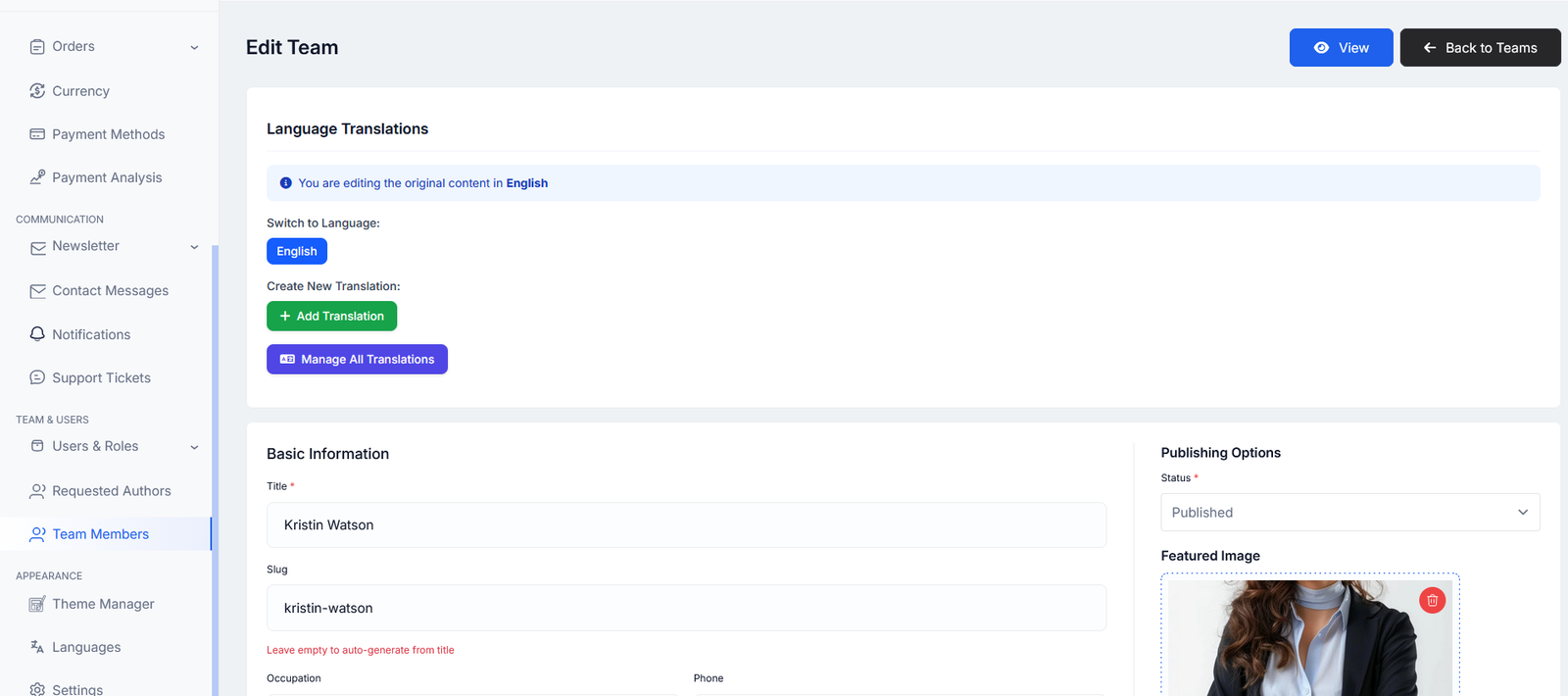This screenshot has height=696, width=1568.
Task: Click the Edit Team page heading
Action: coord(292,47)
